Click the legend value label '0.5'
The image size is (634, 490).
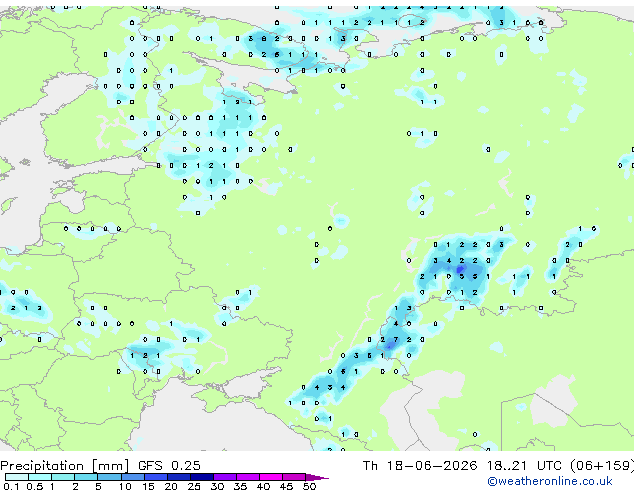(34, 486)
